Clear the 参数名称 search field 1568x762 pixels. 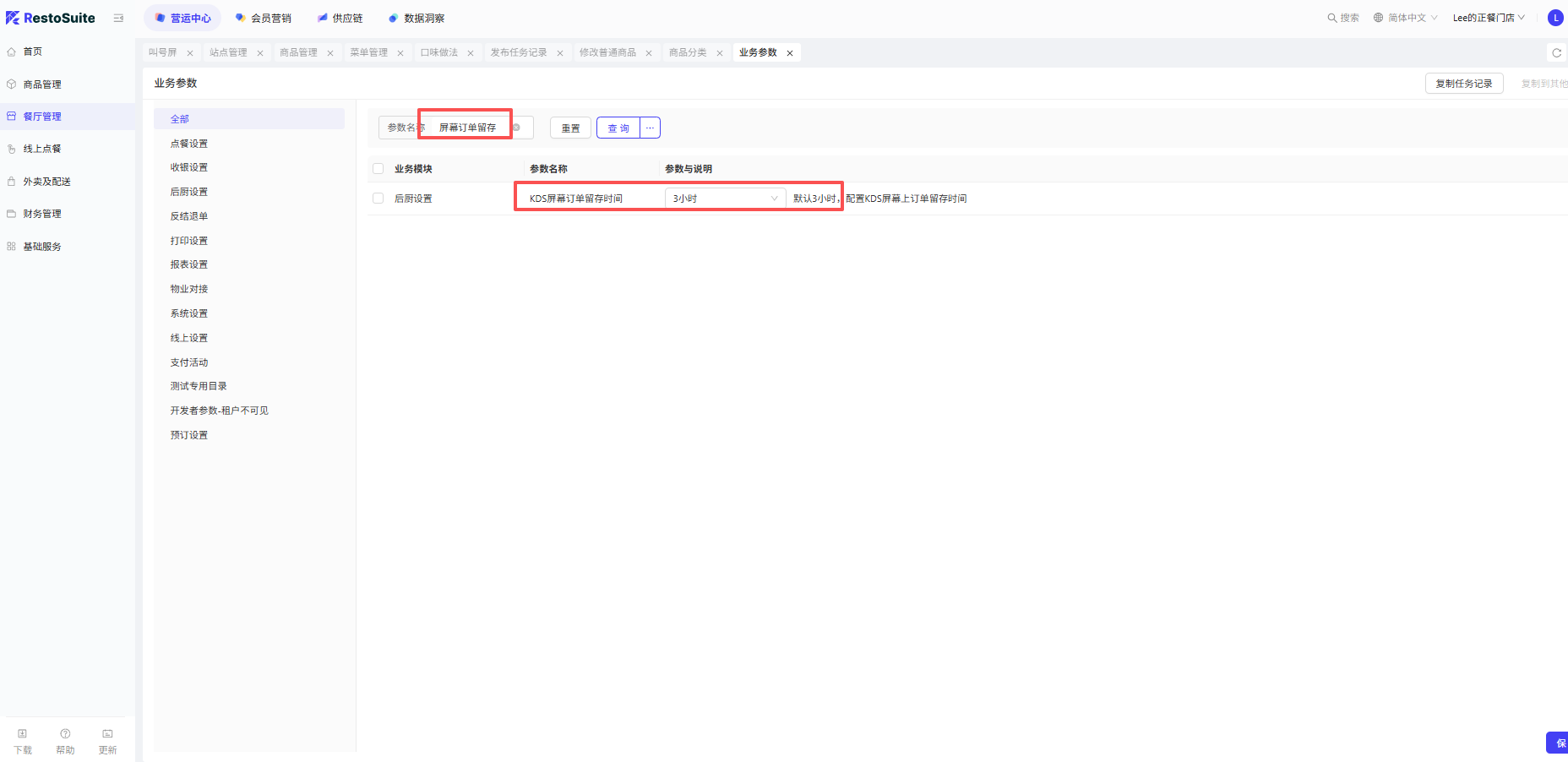click(x=516, y=128)
